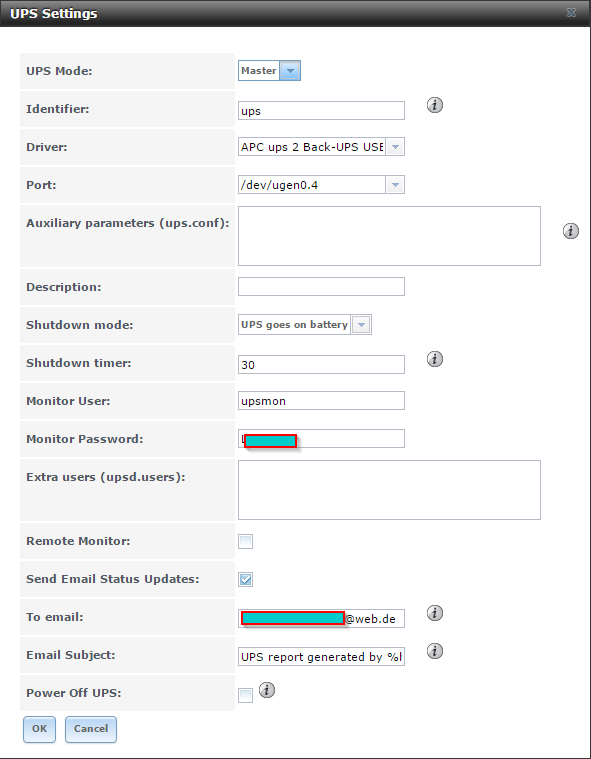Click the OK button
Image resolution: width=591 pixels, height=759 pixels.
[x=39, y=729]
